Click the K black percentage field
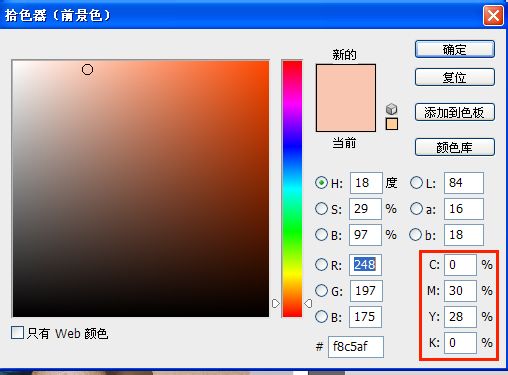 [460, 343]
